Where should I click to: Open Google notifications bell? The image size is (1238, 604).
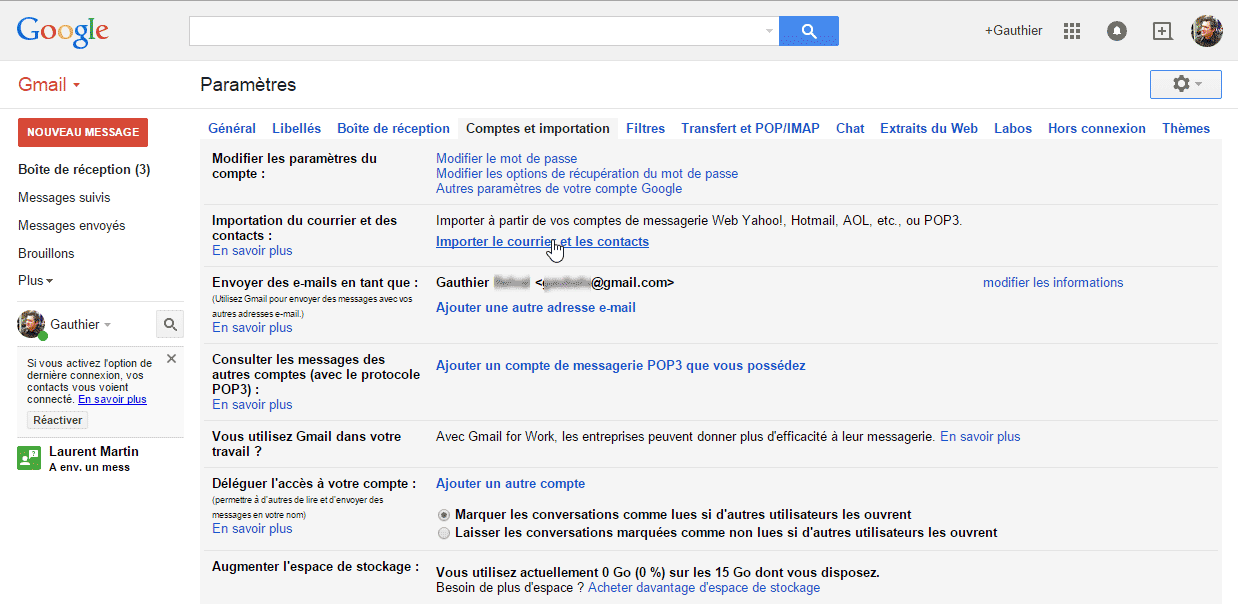coord(1116,30)
